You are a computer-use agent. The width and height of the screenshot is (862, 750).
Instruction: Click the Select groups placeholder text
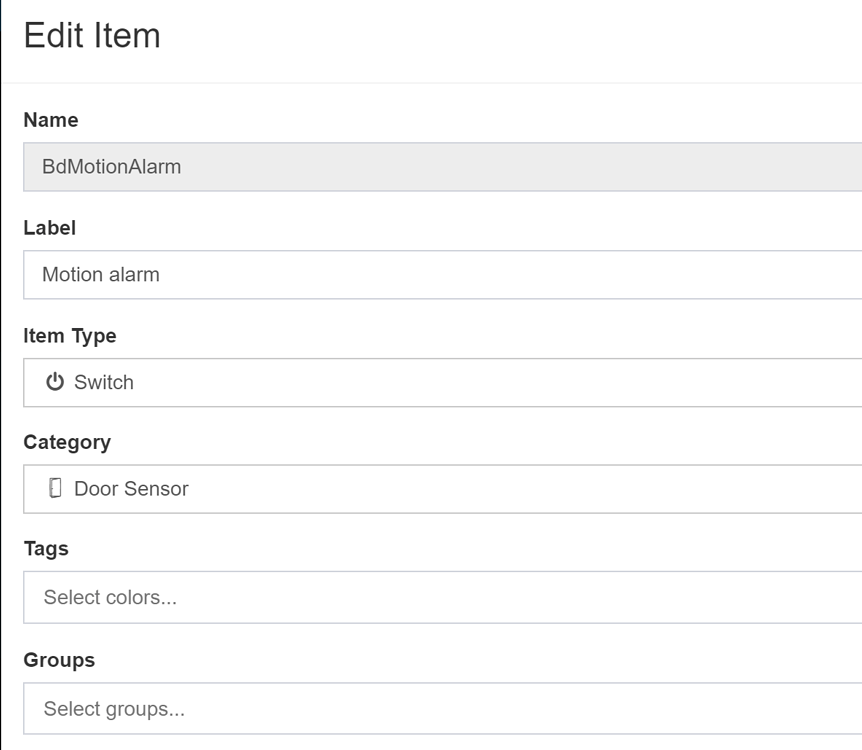(x=114, y=709)
